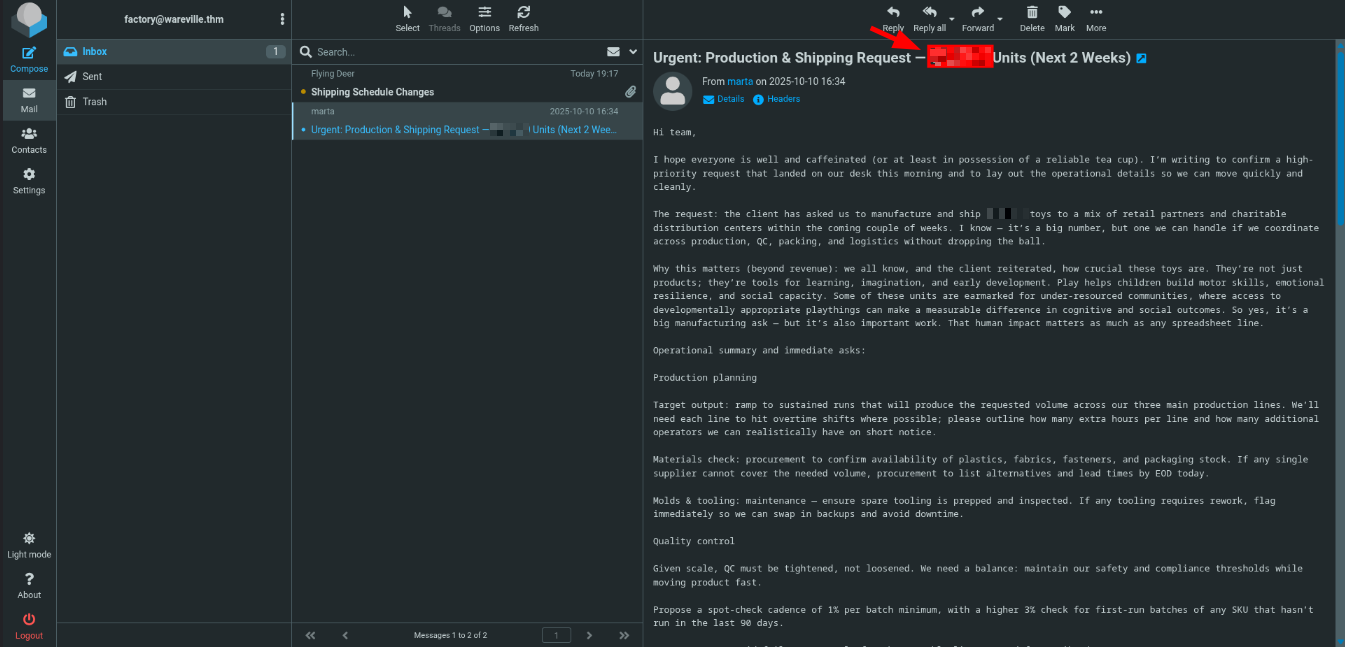Click the page number input box
Screen dimensions: 1345x647
[x=556, y=635]
